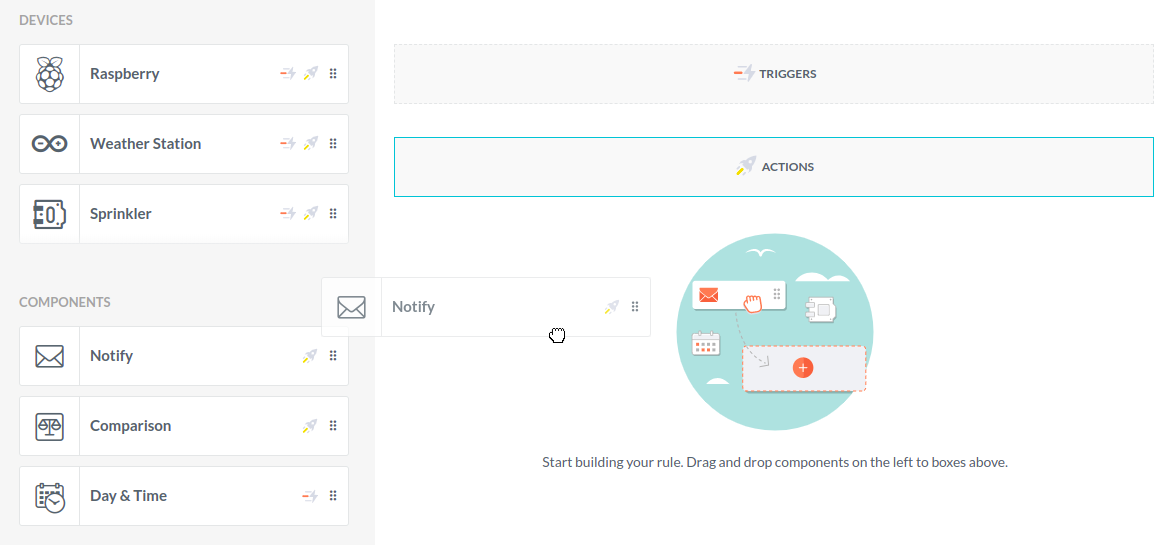This screenshot has width=1172, height=545.
Task: Select the Actions drop box
Action: pyautogui.click(x=773, y=167)
